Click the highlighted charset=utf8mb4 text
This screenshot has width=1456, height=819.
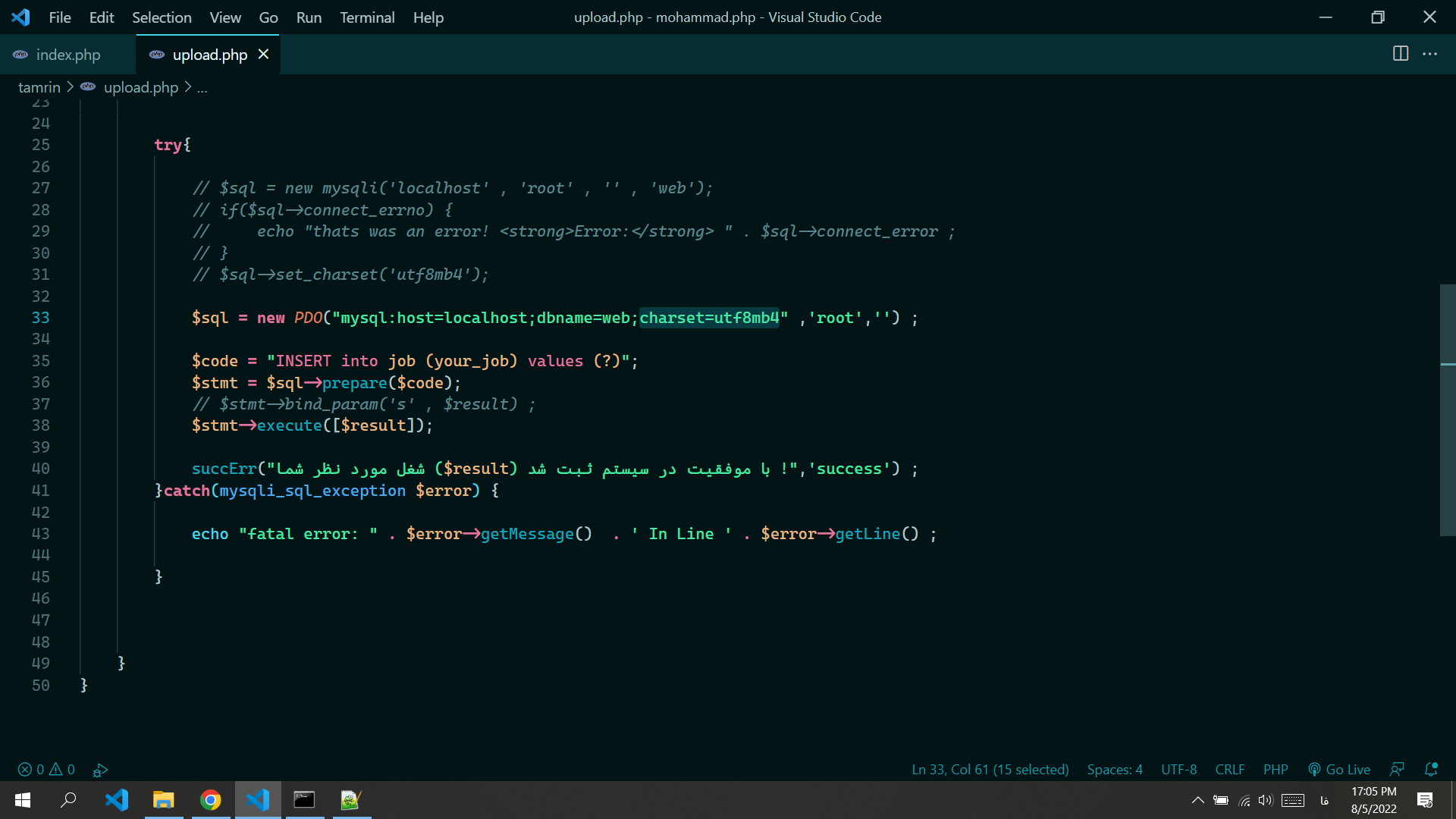(x=709, y=318)
